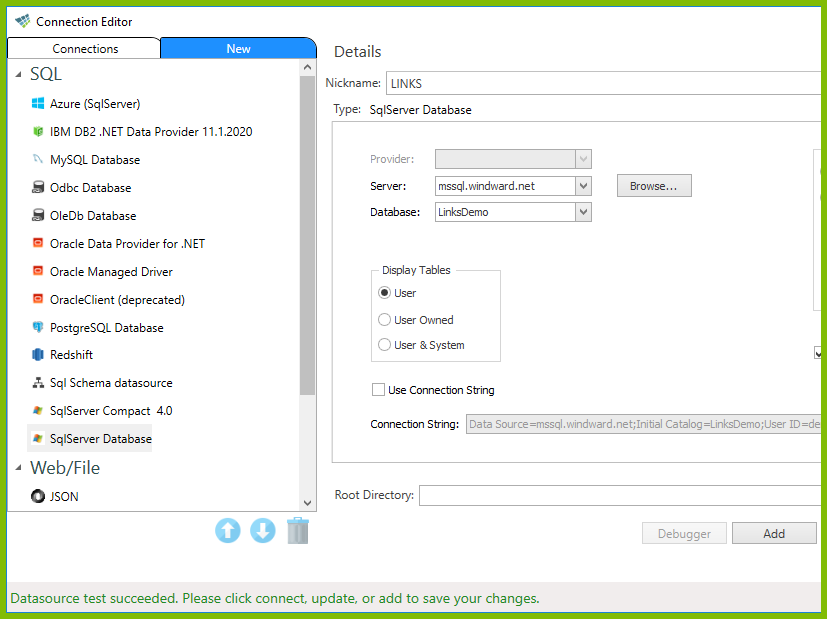The height and width of the screenshot is (619, 827).
Task: Click the Nickname field containing LINKS
Action: (603, 83)
